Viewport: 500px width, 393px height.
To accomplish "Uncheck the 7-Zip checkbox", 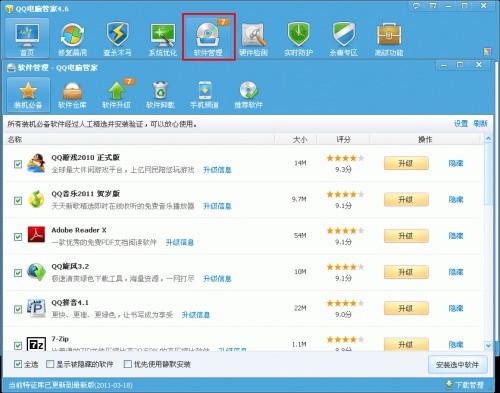I will (18, 345).
